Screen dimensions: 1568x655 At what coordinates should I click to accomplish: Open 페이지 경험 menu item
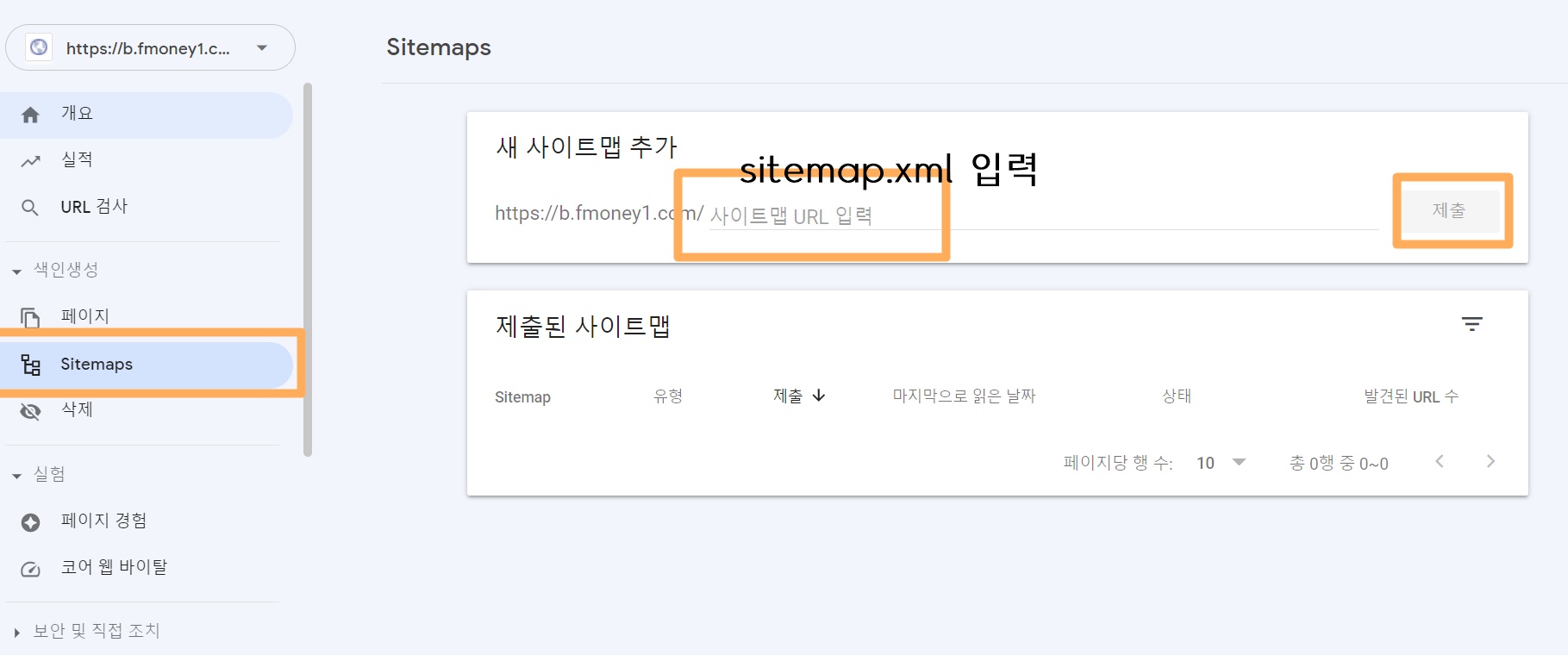point(147,521)
